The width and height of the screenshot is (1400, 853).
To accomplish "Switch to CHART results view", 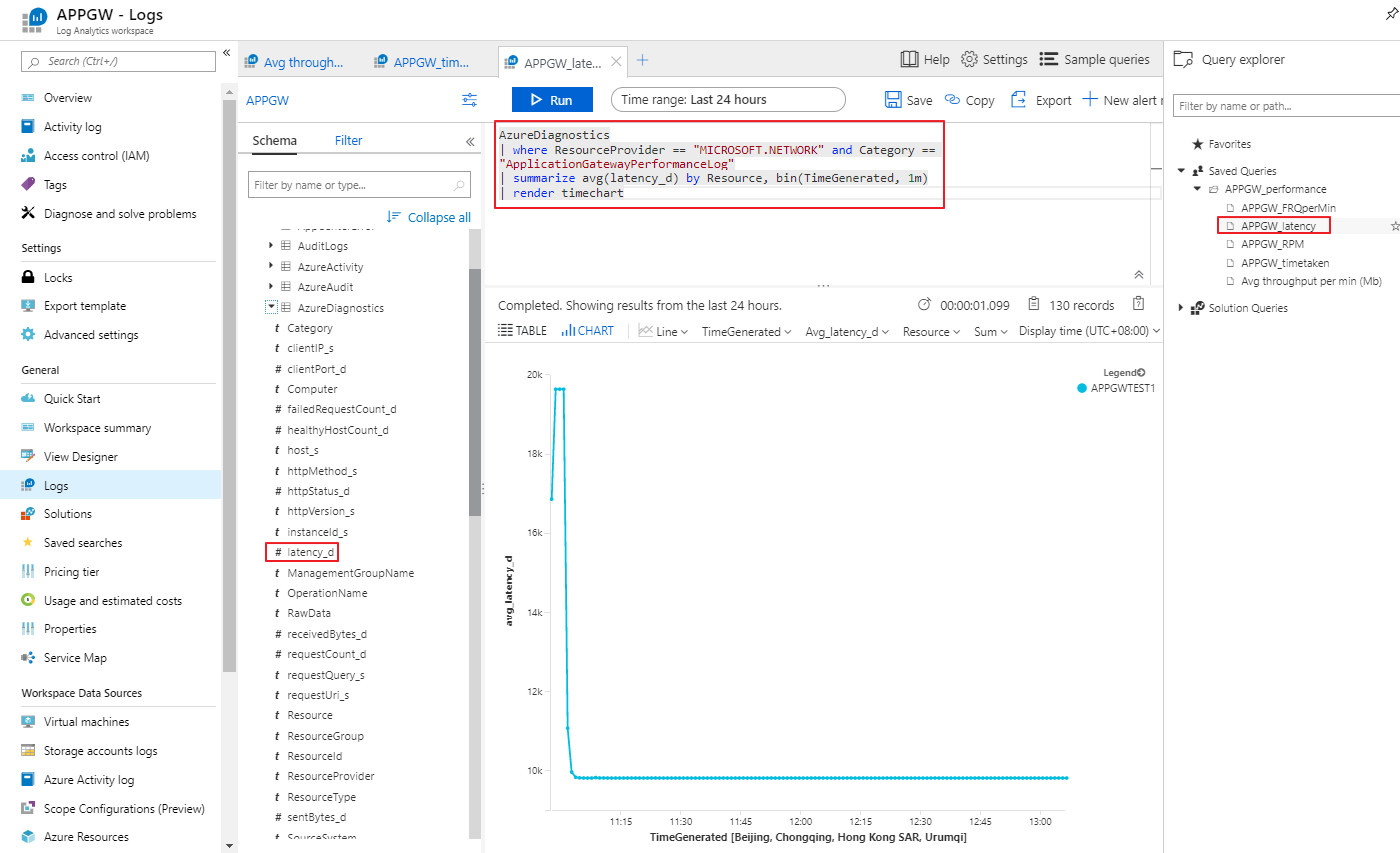I will pos(588,331).
